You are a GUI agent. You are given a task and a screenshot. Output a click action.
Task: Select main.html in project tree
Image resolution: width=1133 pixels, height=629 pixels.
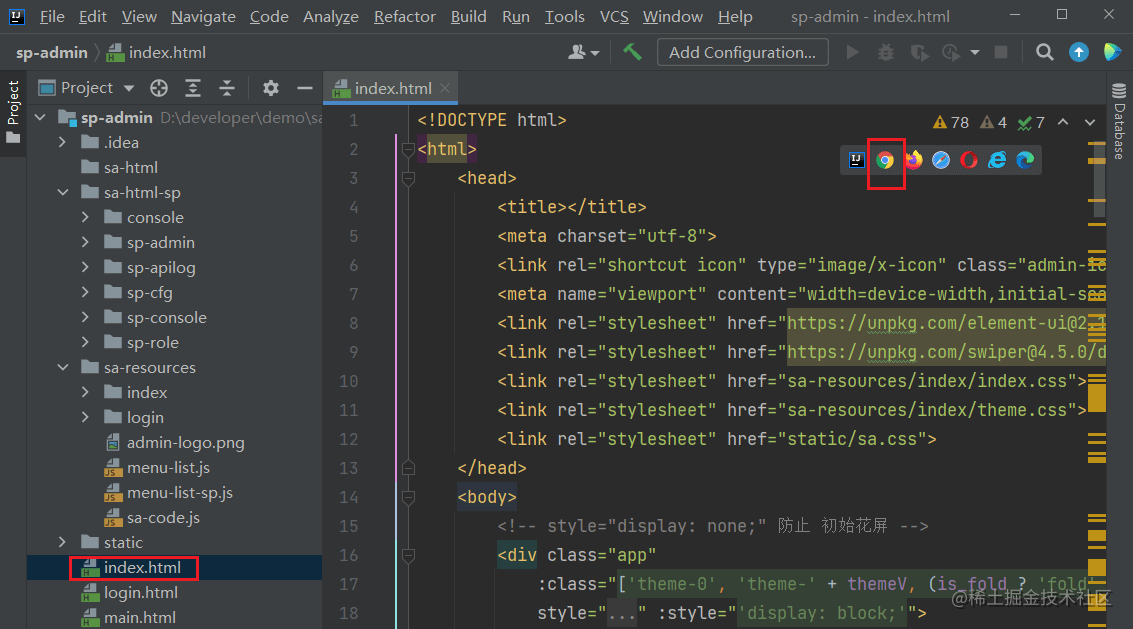click(139, 617)
